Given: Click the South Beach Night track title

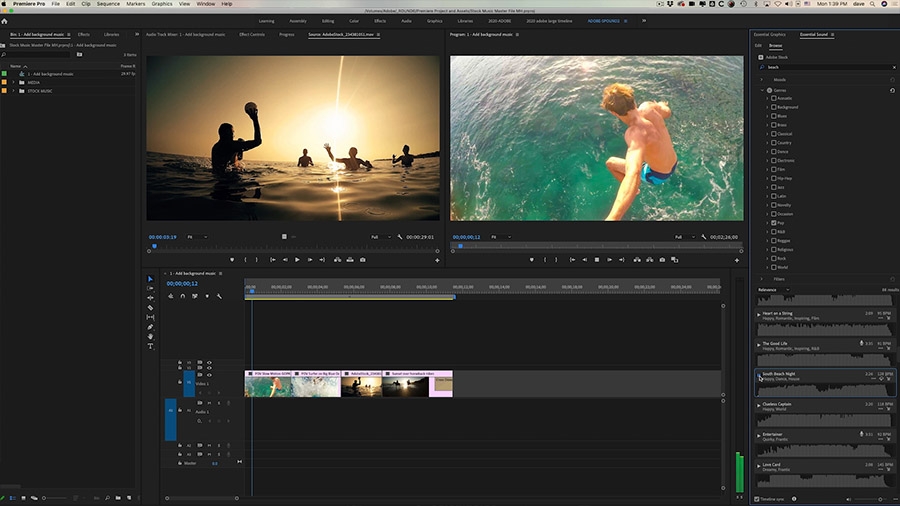Looking at the screenshot, I should click(779, 374).
